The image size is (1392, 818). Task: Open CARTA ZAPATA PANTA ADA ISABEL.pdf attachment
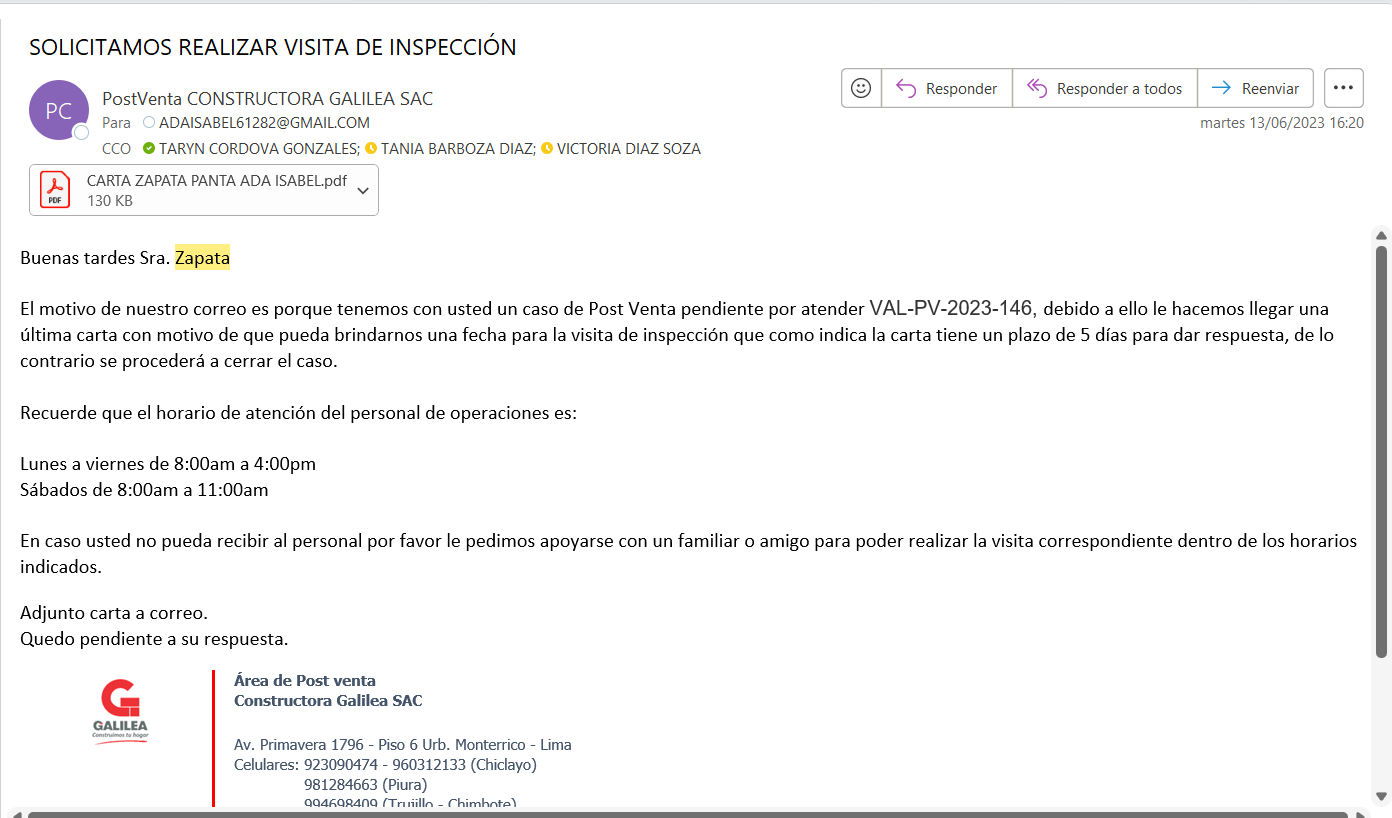[204, 190]
